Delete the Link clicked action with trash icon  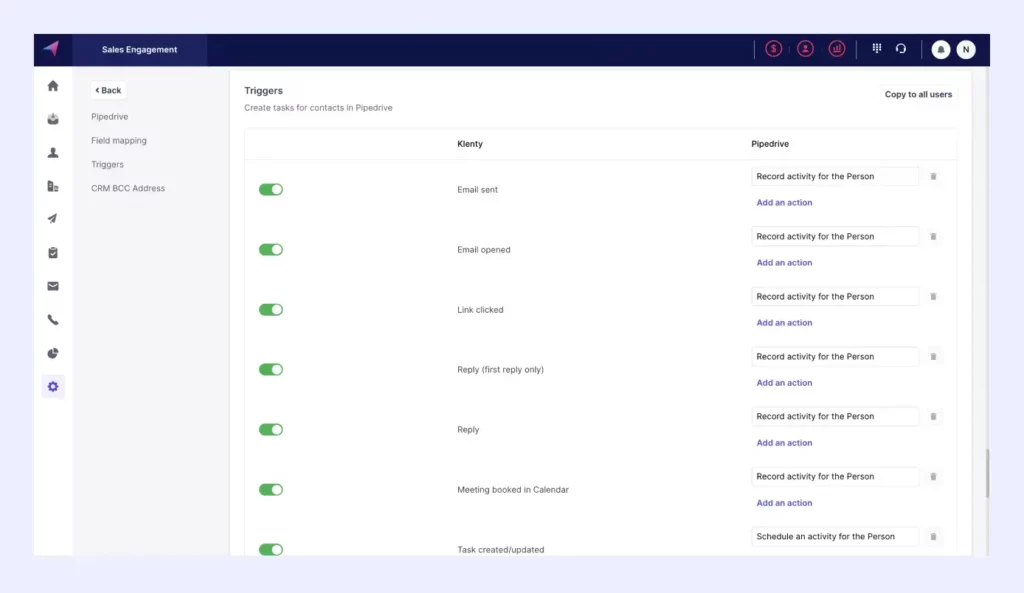click(x=933, y=296)
